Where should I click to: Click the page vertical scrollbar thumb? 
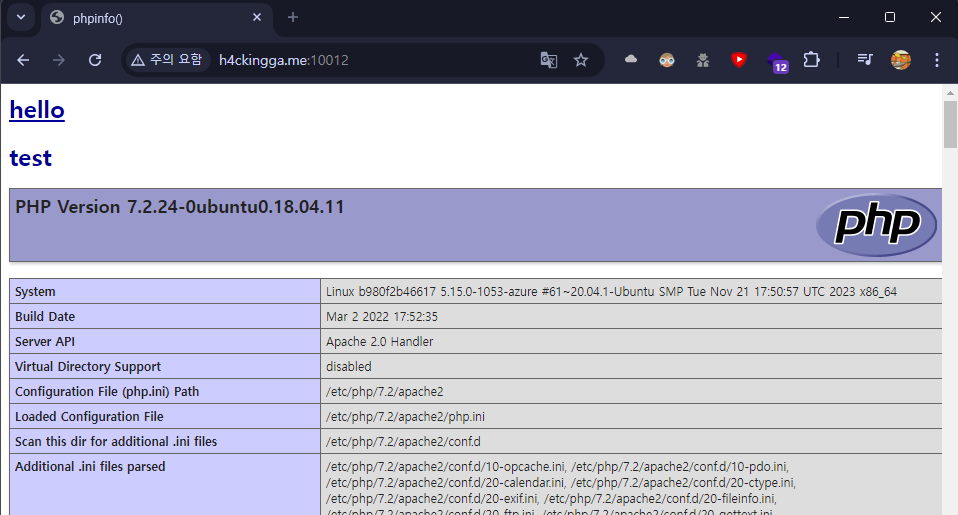click(x=950, y=124)
